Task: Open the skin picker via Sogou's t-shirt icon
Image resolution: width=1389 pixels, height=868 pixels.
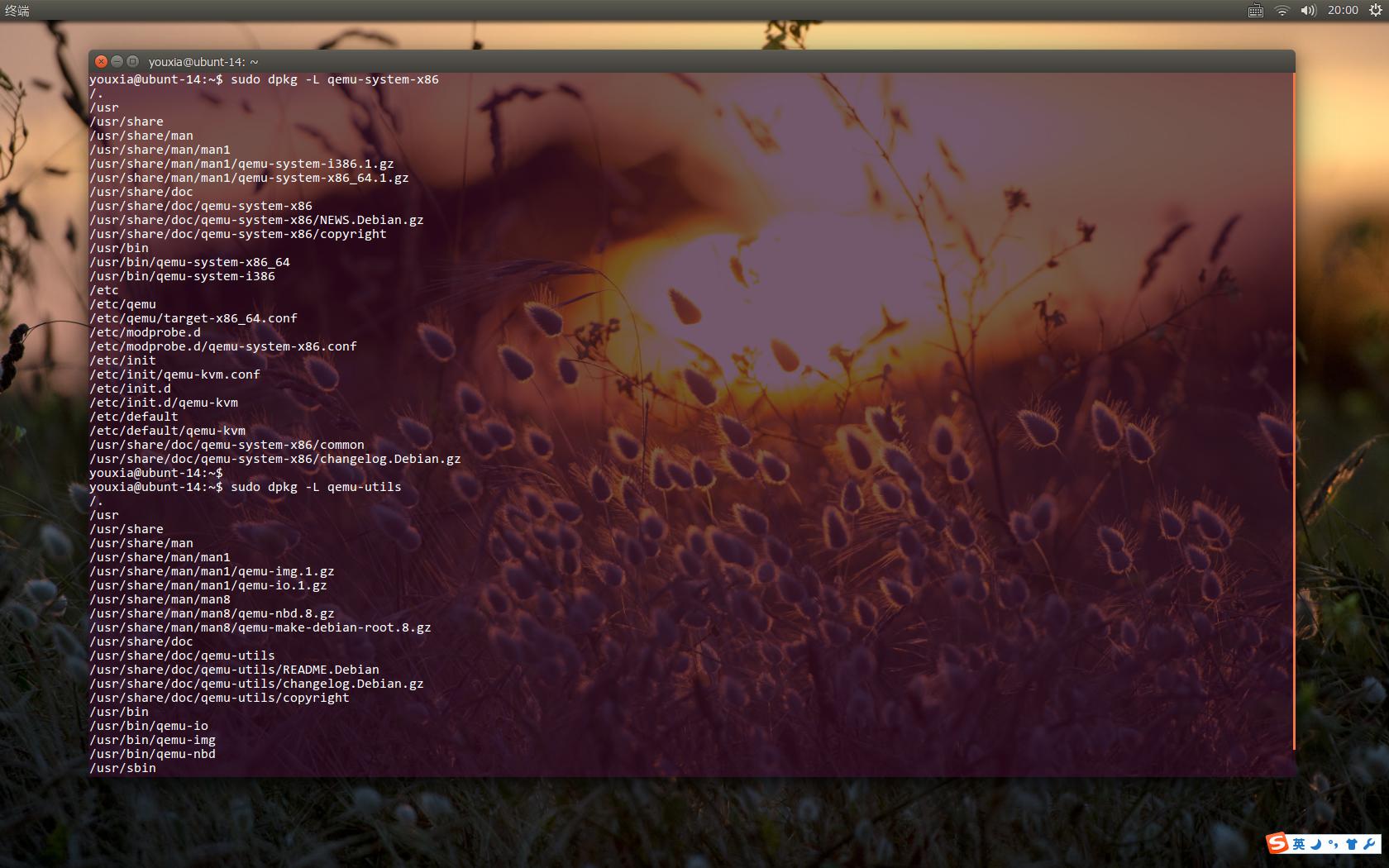Action: (x=1352, y=844)
